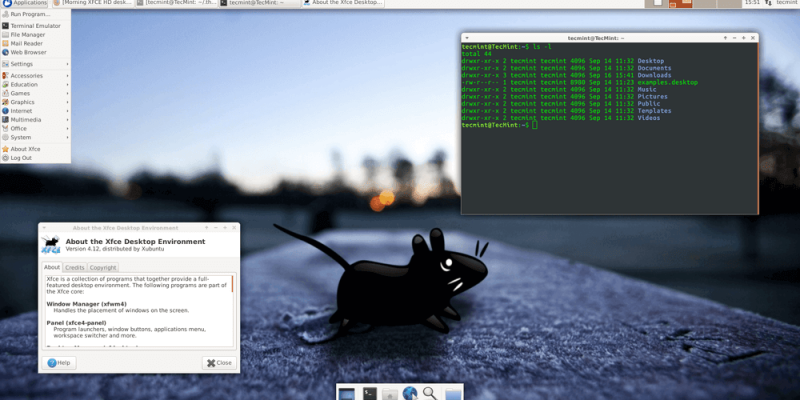Click the Xfce mouse logo in dialog
The width and height of the screenshot is (800, 400).
51,245
